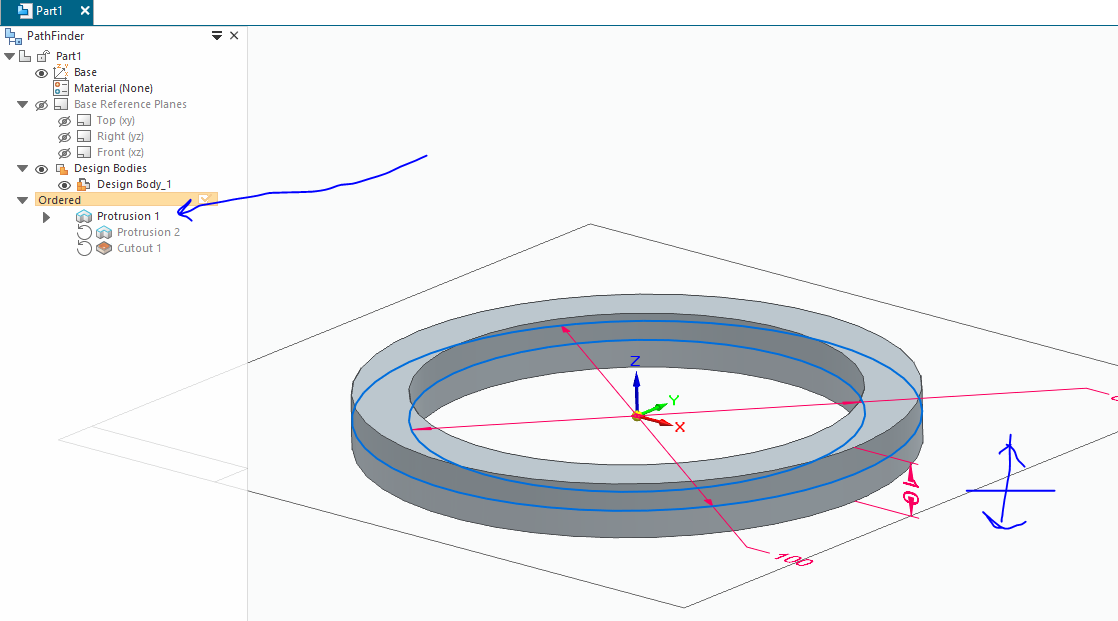Expand the Protrusion 1 feature node
This screenshot has height=621, width=1118.
point(46,217)
